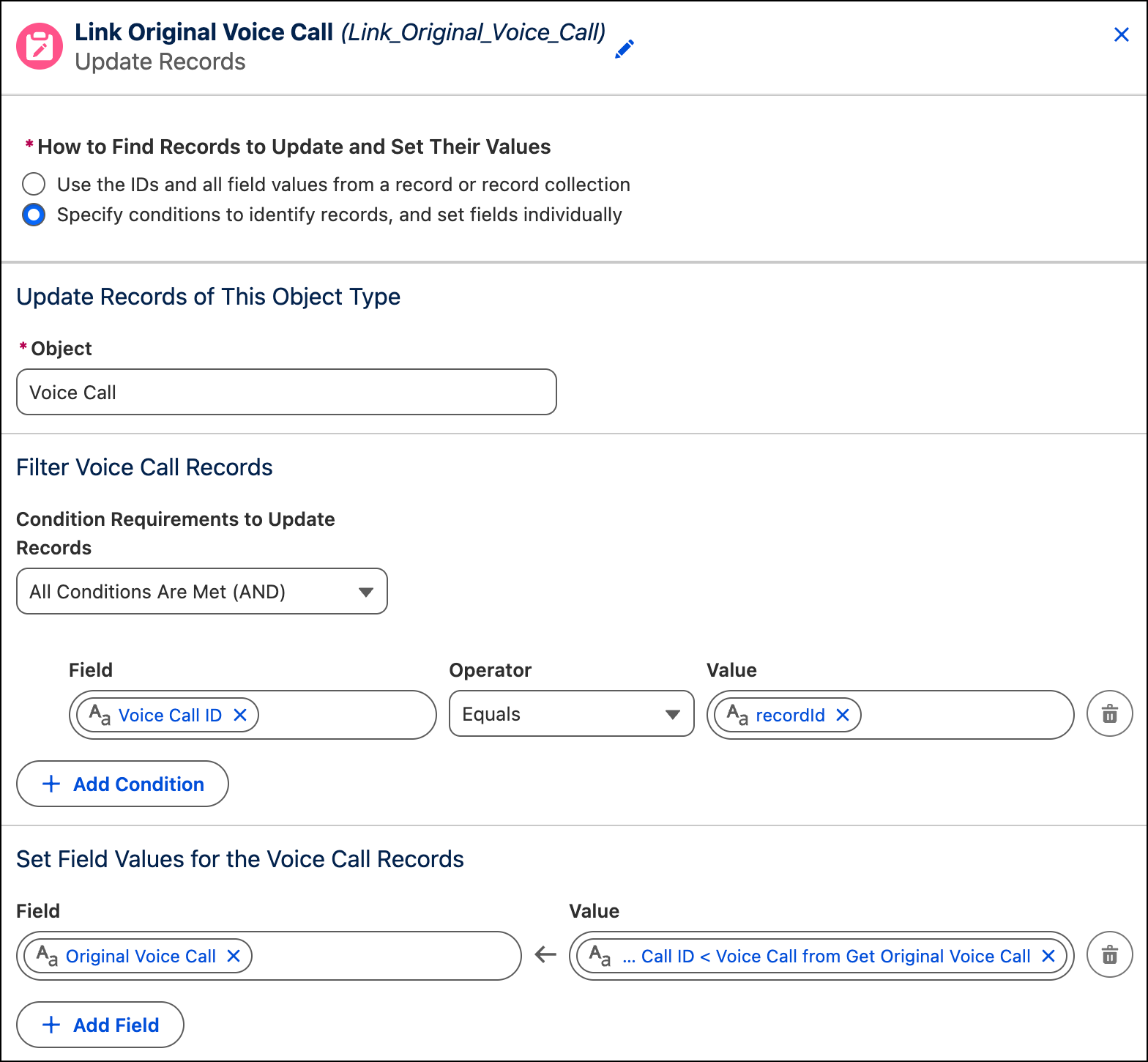Click the pink Update Records icon

pos(40,46)
